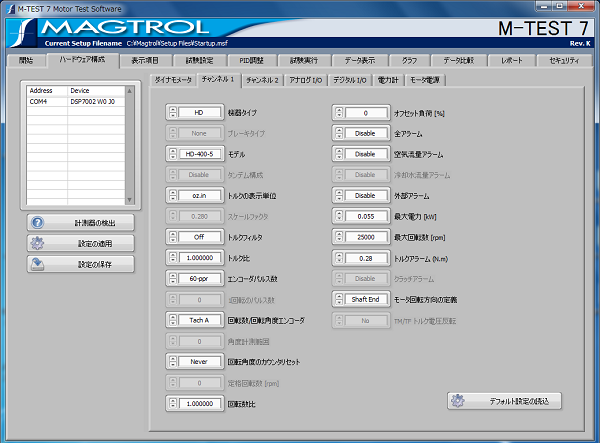Switch to the レポート tab

512,60
